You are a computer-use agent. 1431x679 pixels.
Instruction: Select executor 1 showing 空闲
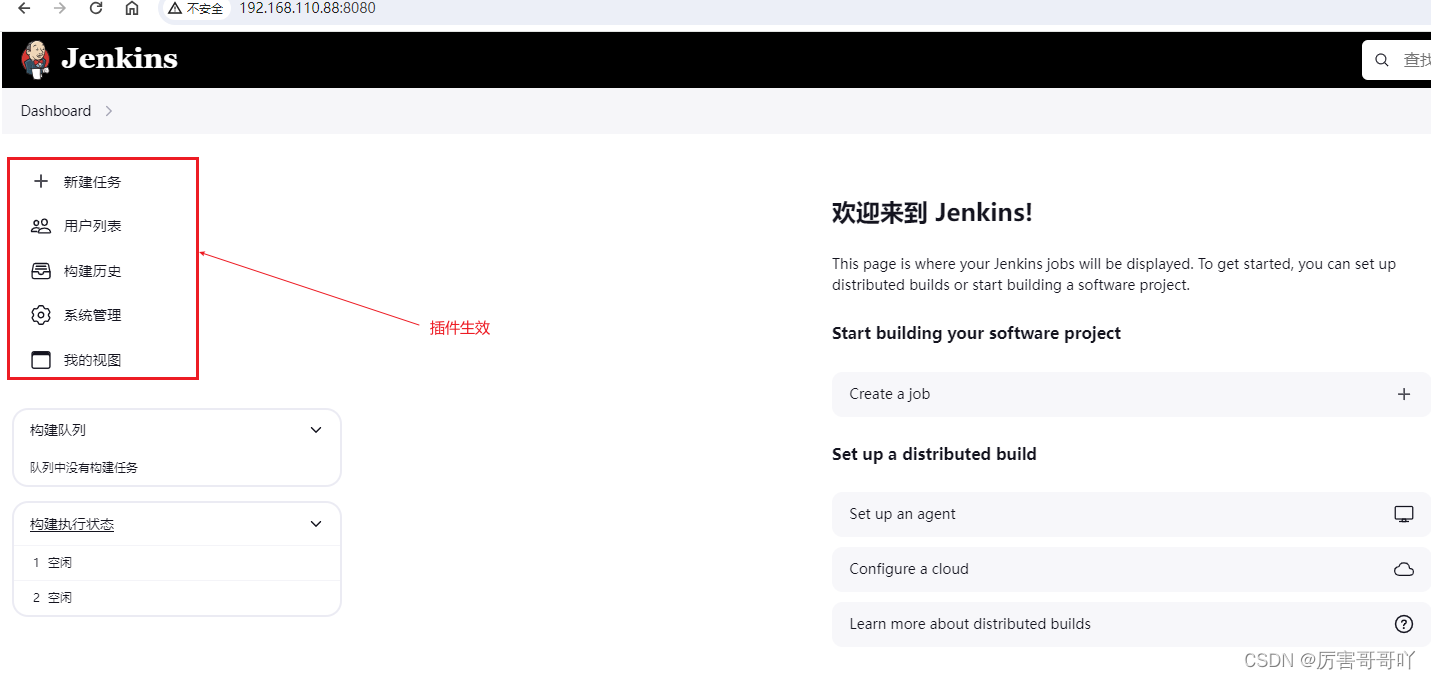[52, 562]
